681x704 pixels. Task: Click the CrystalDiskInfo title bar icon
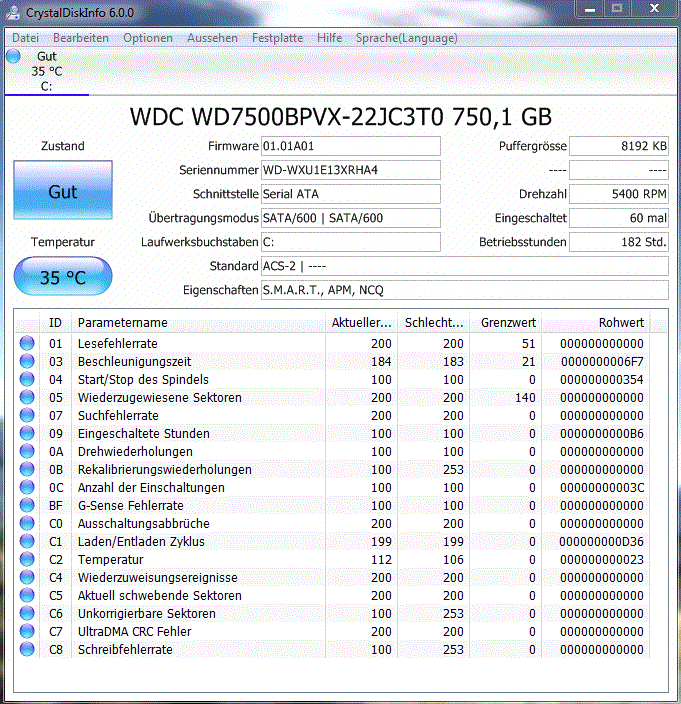coord(13,13)
